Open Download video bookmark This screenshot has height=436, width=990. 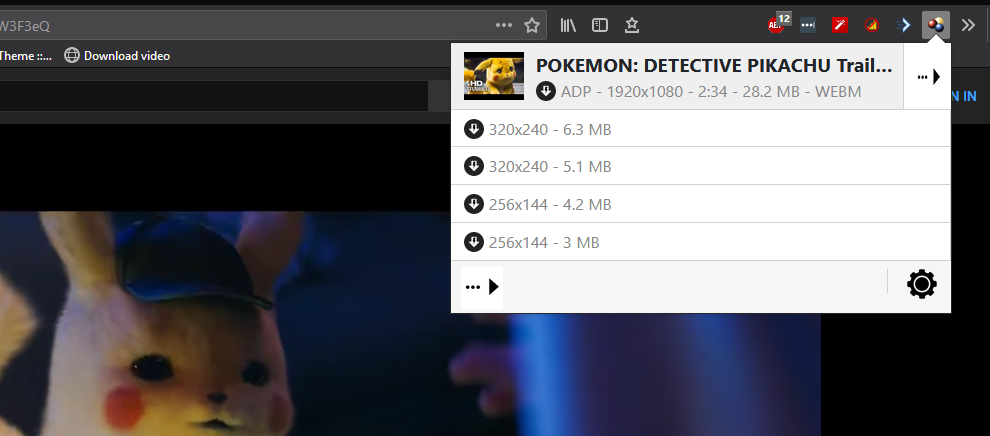point(117,56)
